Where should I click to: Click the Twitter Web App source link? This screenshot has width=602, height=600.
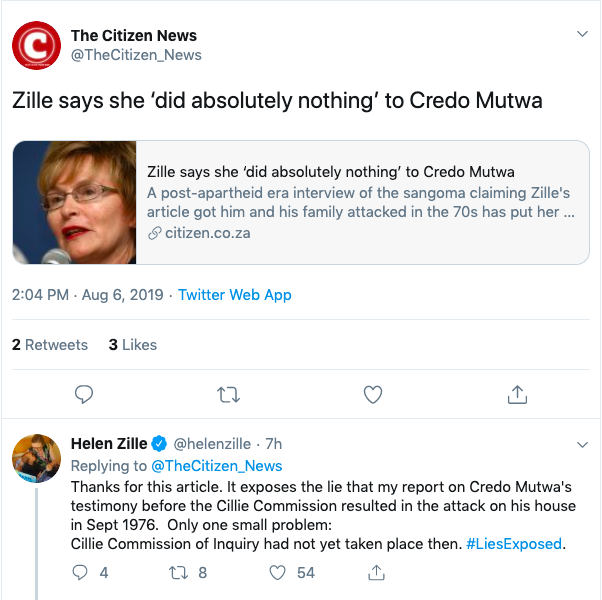click(235, 295)
